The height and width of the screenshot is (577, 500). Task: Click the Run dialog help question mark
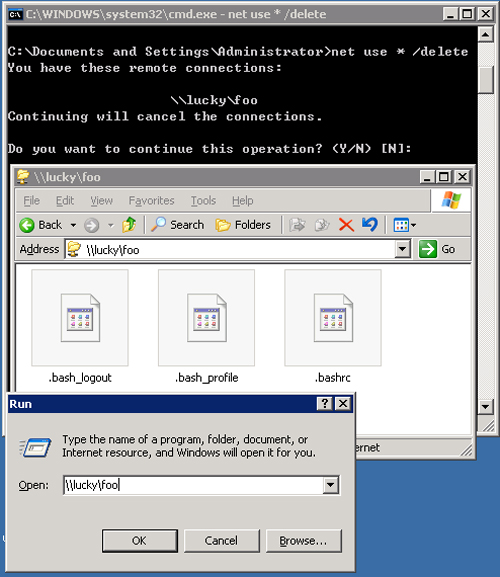click(325, 404)
